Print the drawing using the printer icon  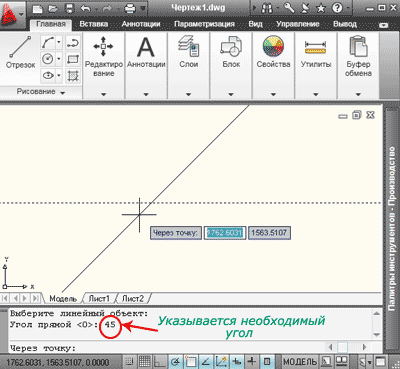pos(130,8)
